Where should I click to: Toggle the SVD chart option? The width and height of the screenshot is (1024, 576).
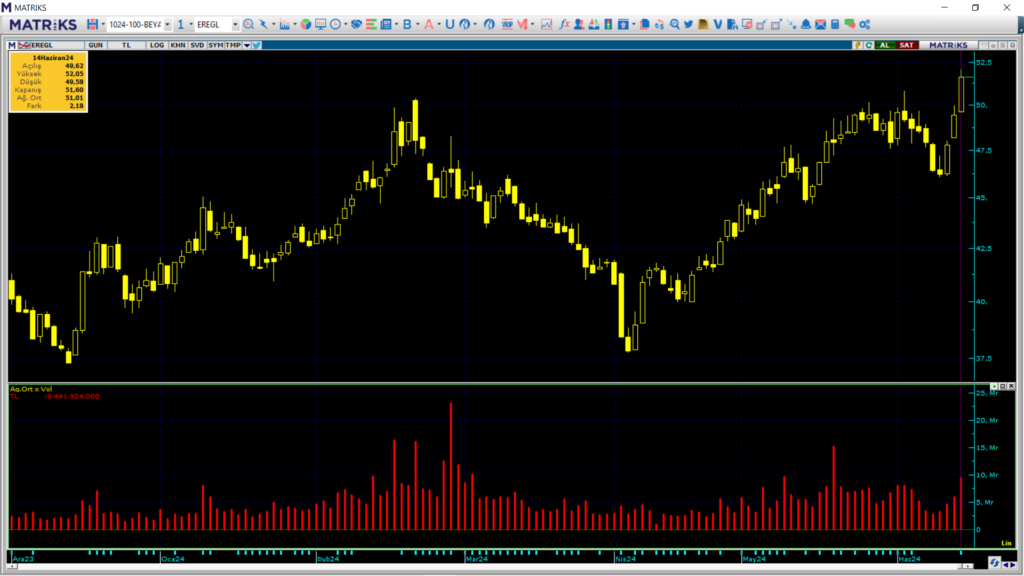(x=197, y=45)
